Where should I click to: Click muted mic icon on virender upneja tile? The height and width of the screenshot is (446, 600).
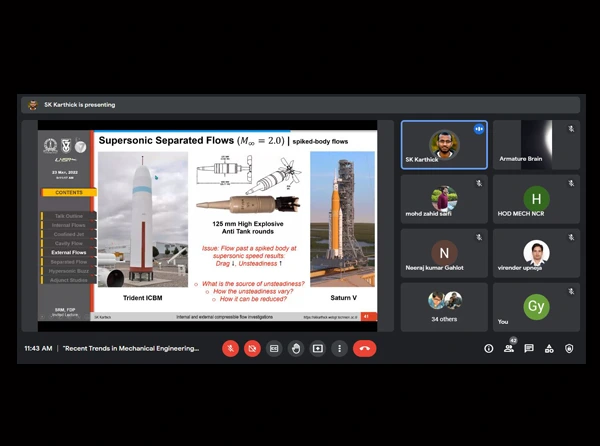(x=571, y=237)
